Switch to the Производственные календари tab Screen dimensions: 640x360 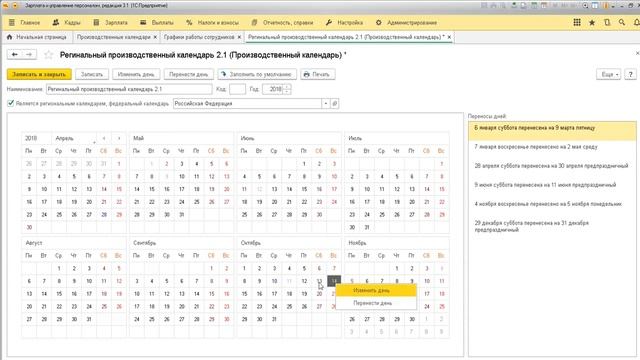click(x=113, y=37)
